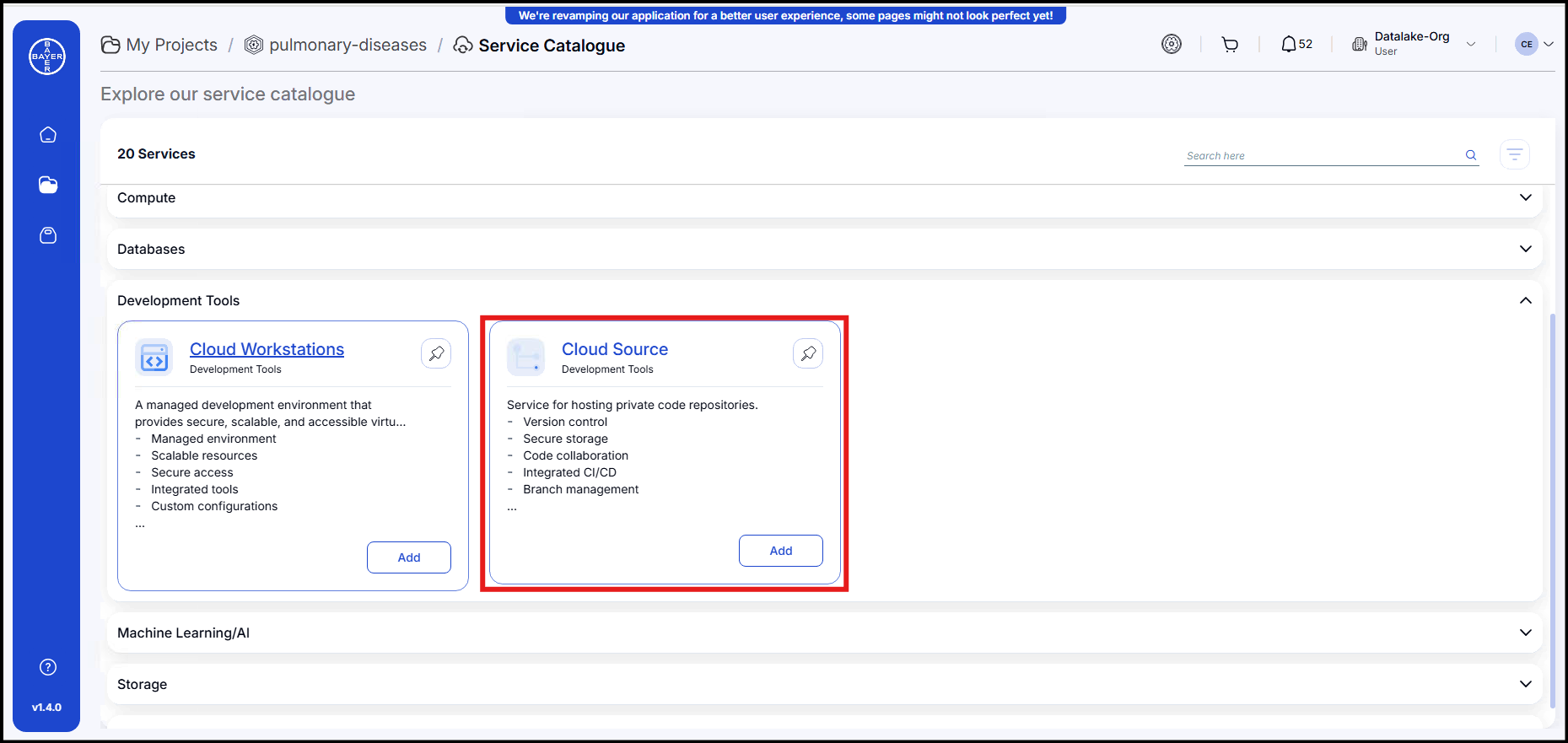Click the Service Catalogue cloud icon in breadcrumb
Screen dimensions: 1568x743
[x=463, y=45]
